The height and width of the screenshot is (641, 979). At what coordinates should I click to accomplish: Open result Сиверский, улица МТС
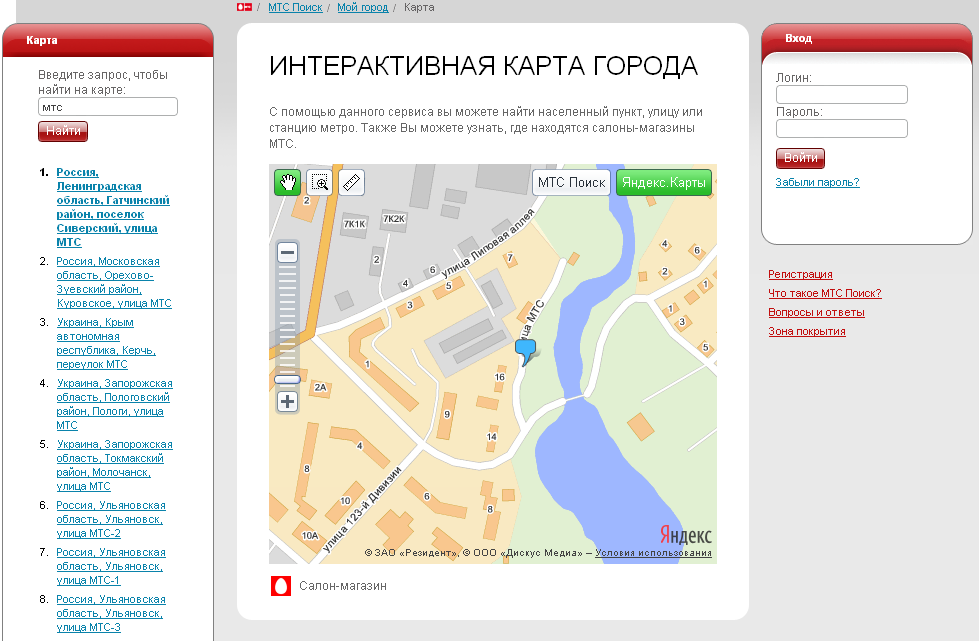112,207
